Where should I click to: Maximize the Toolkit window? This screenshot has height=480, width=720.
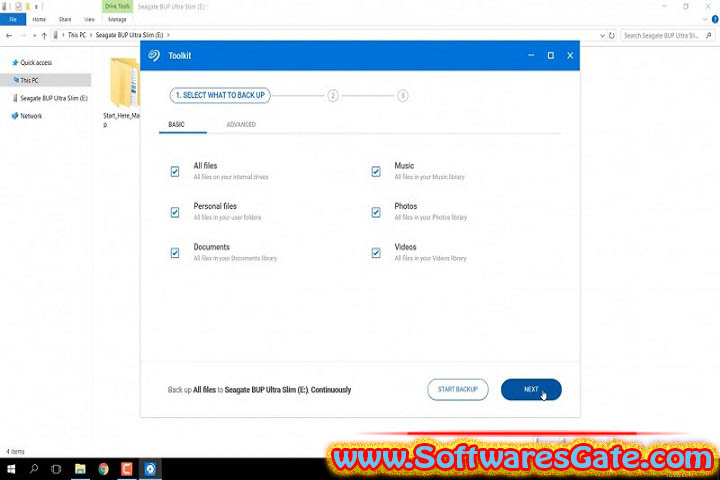tap(551, 56)
